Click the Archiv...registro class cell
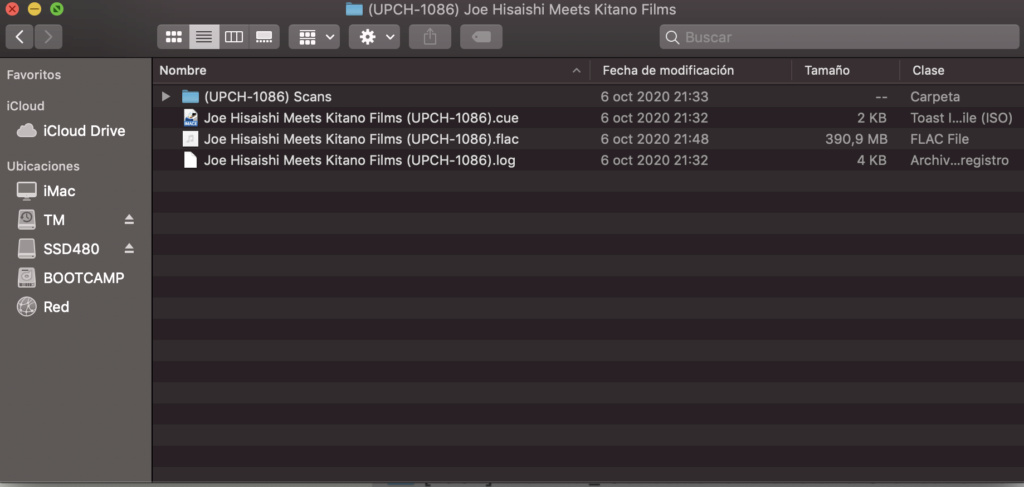 click(x=959, y=160)
